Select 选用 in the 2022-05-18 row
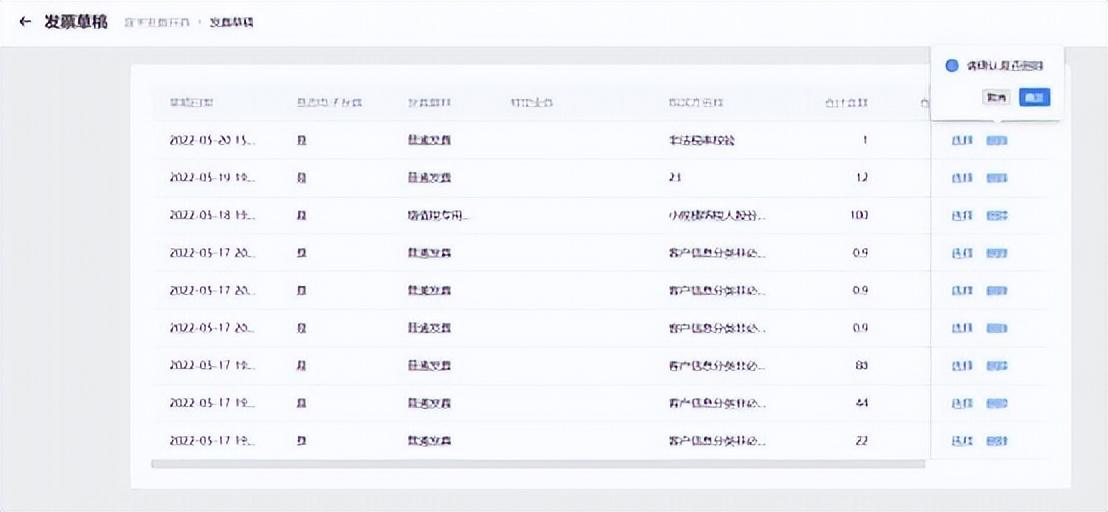 point(962,215)
